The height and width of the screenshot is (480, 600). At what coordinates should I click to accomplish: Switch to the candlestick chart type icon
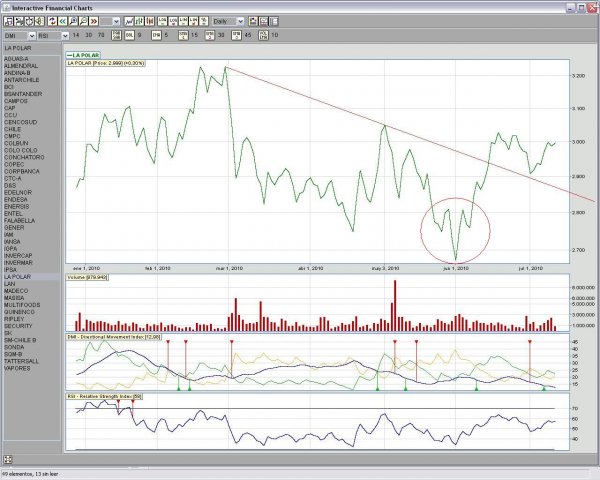(150, 21)
